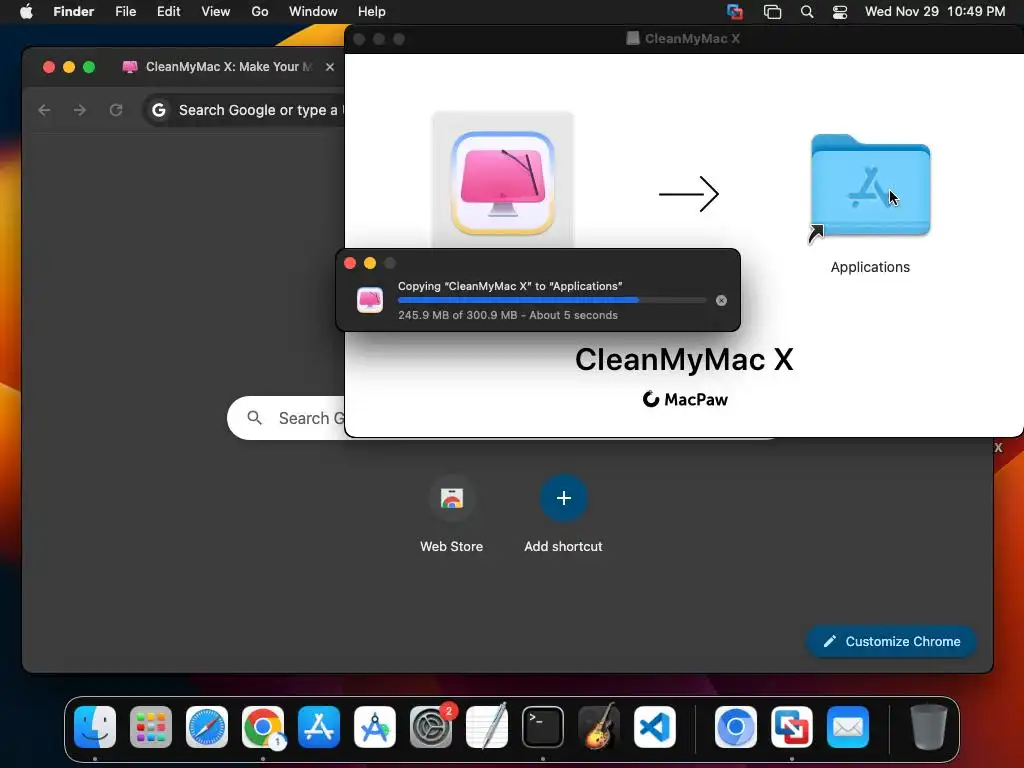Open the Window menu
The height and width of the screenshot is (768, 1024).
313,12
